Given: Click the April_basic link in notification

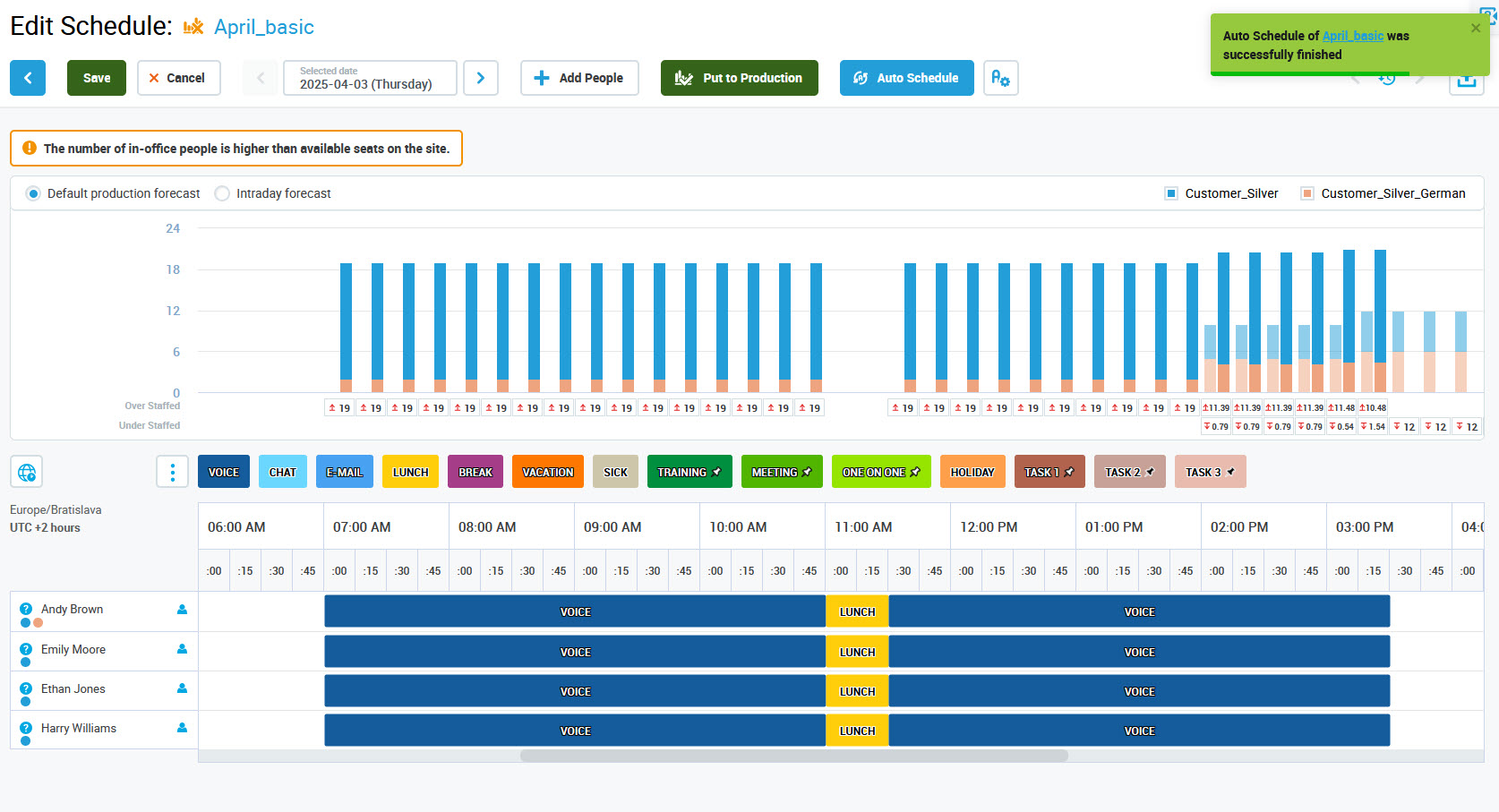Looking at the screenshot, I should (1352, 36).
